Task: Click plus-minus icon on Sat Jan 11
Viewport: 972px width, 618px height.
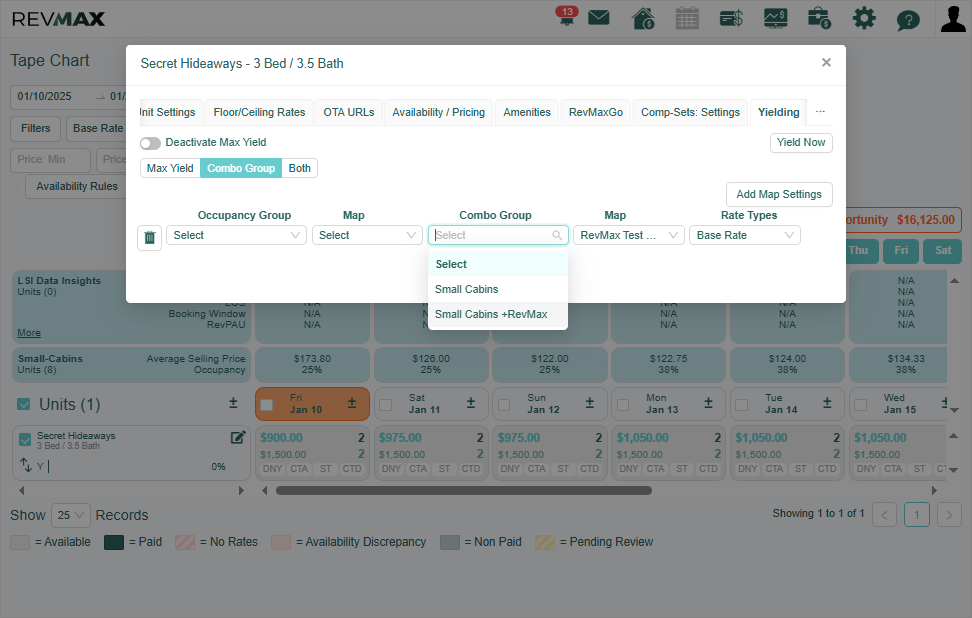Action: click(x=471, y=403)
